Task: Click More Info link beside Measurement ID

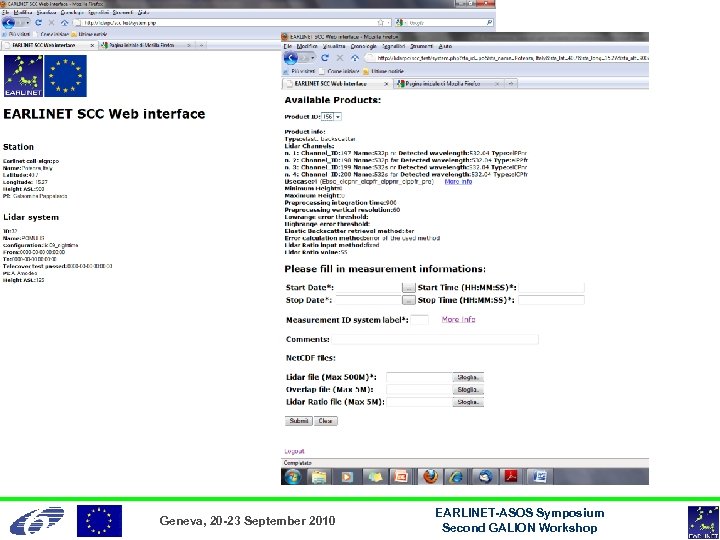Action: pyautogui.click(x=458, y=320)
